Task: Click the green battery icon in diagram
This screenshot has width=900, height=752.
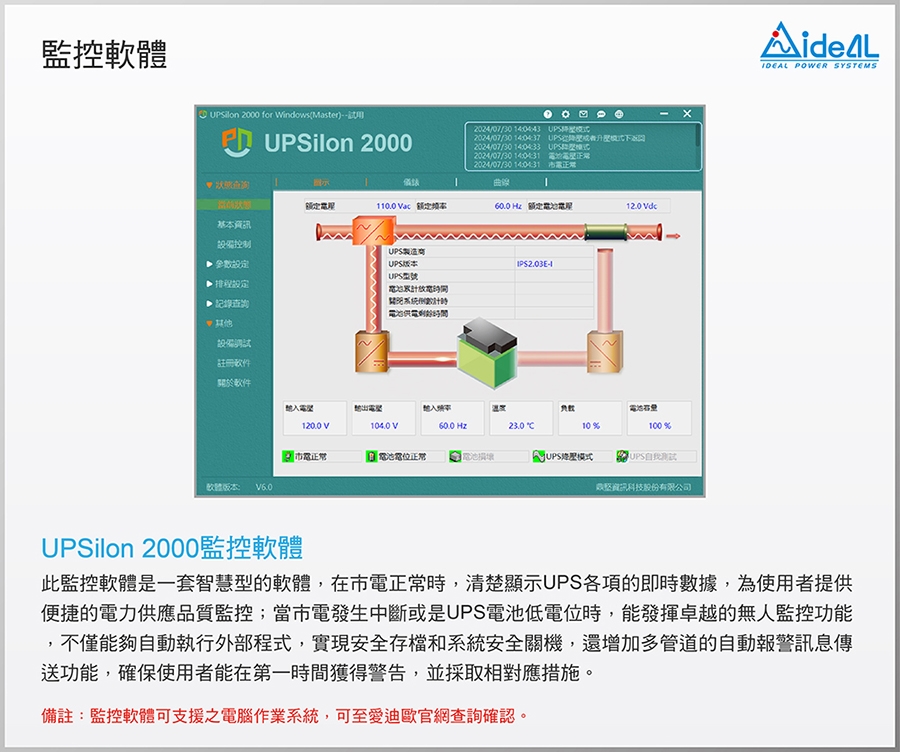Action: [488, 352]
